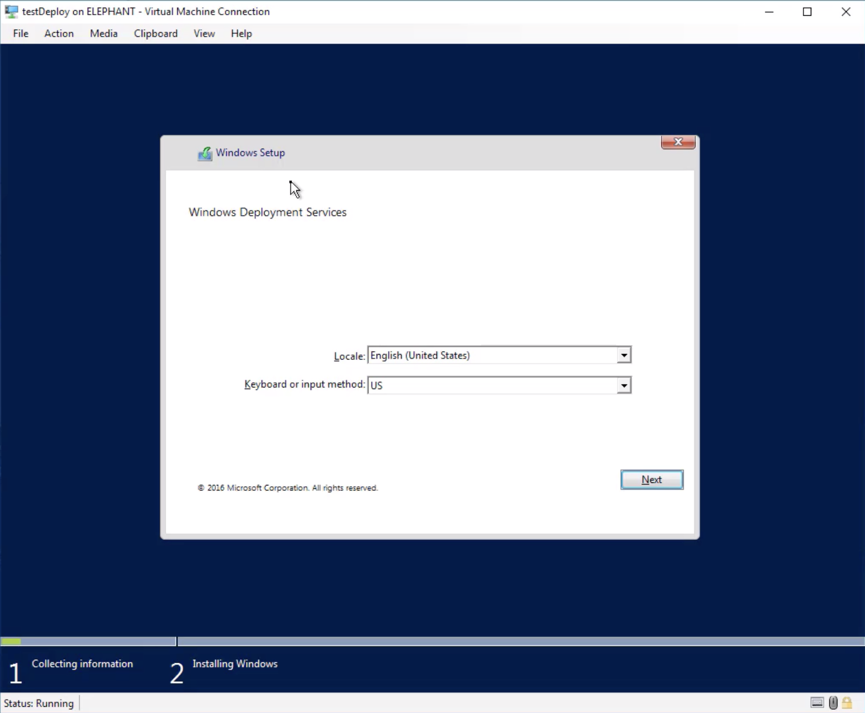Expand the Locale dropdown arrow
This screenshot has height=713, width=865.
coord(623,355)
